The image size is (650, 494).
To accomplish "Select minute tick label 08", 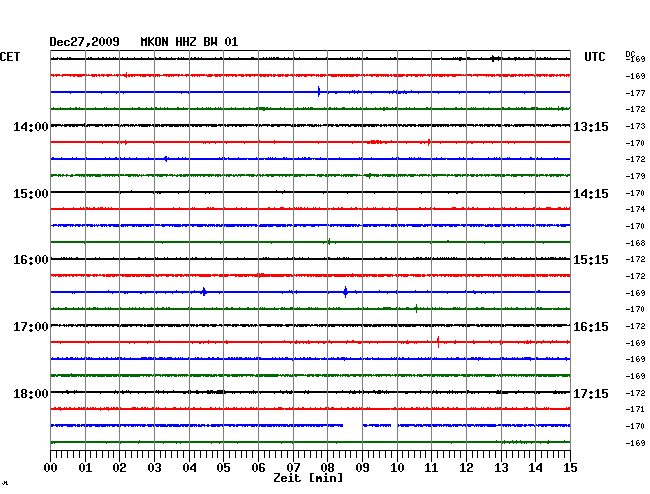I will [x=327, y=468].
